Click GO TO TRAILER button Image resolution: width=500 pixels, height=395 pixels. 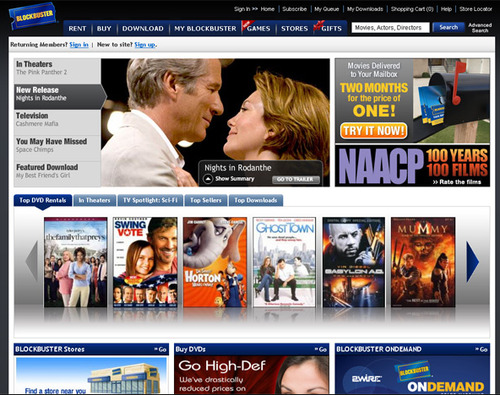coord(296,179)
